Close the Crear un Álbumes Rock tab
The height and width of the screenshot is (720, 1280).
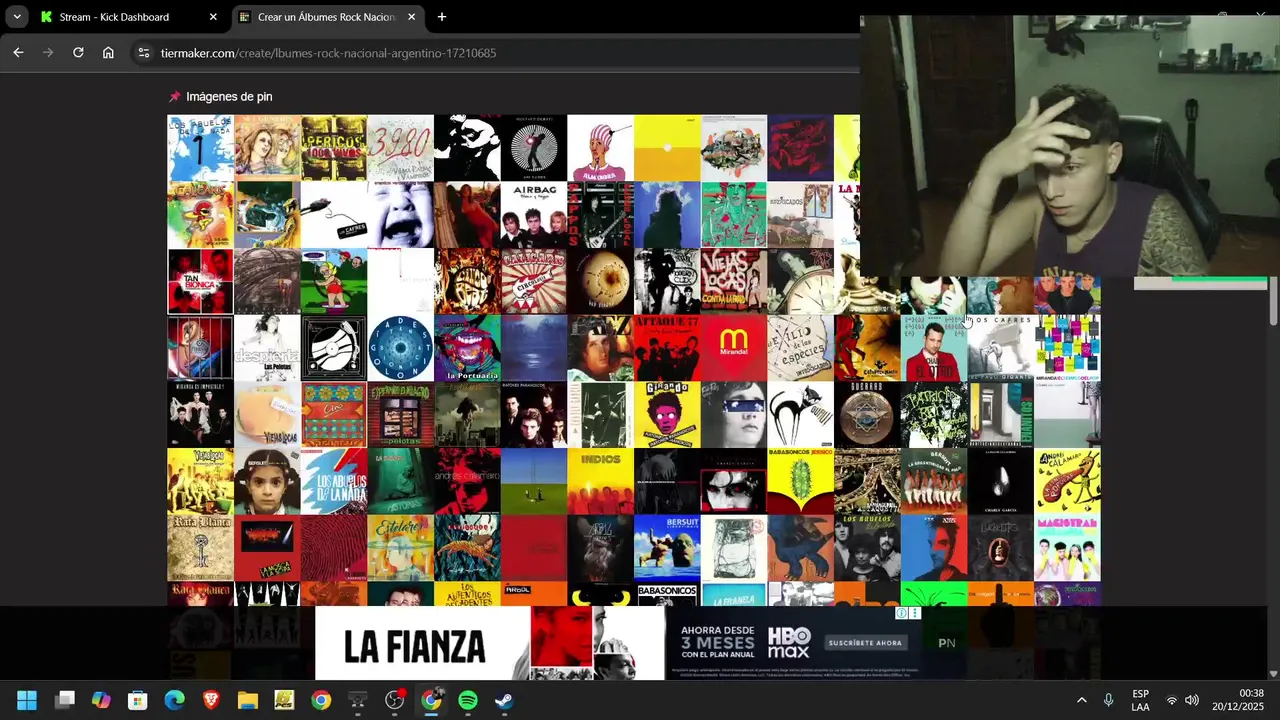[x=411, y=17]
